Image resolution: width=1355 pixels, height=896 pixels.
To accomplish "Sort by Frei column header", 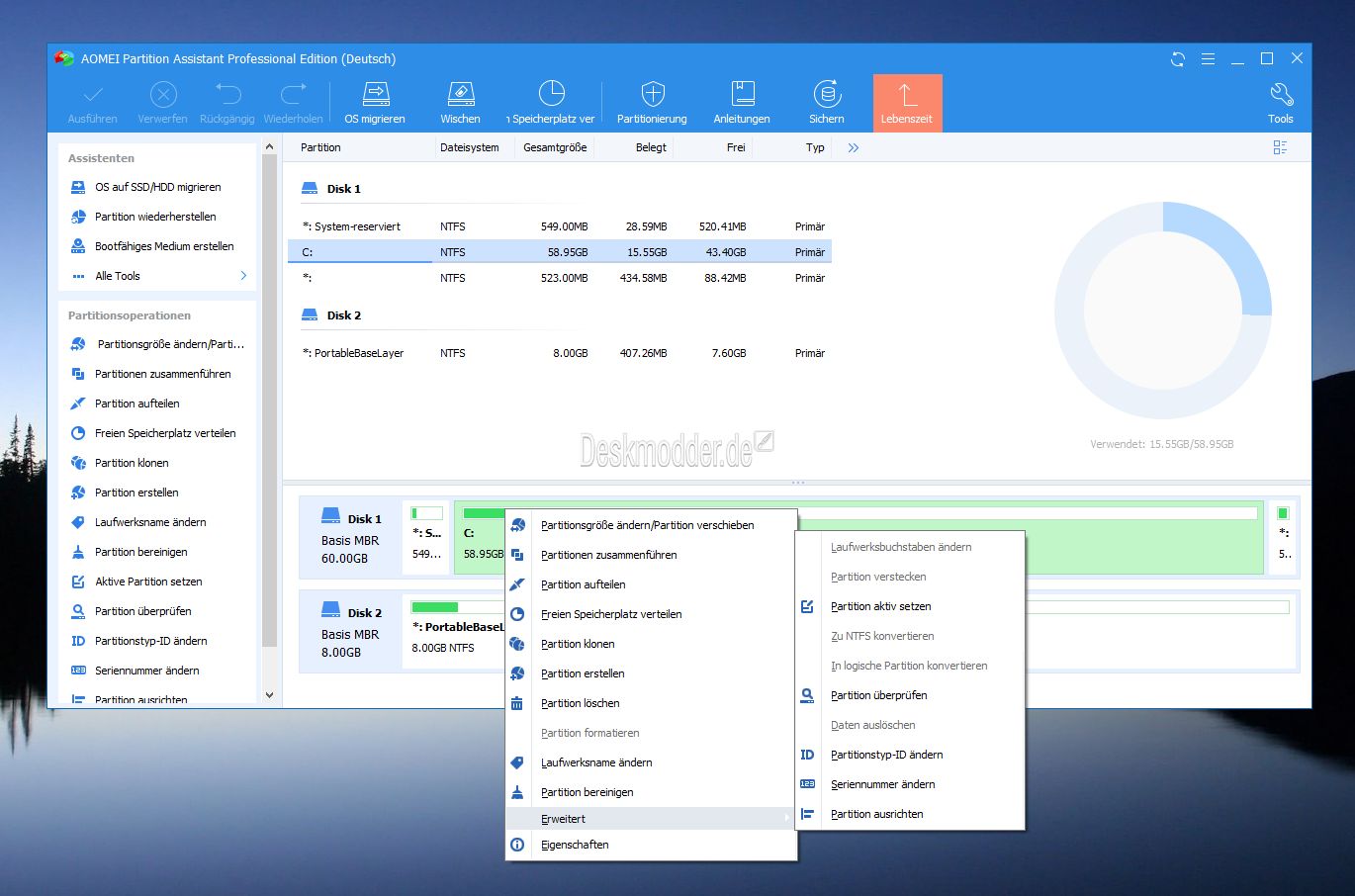I will (736, 147).
